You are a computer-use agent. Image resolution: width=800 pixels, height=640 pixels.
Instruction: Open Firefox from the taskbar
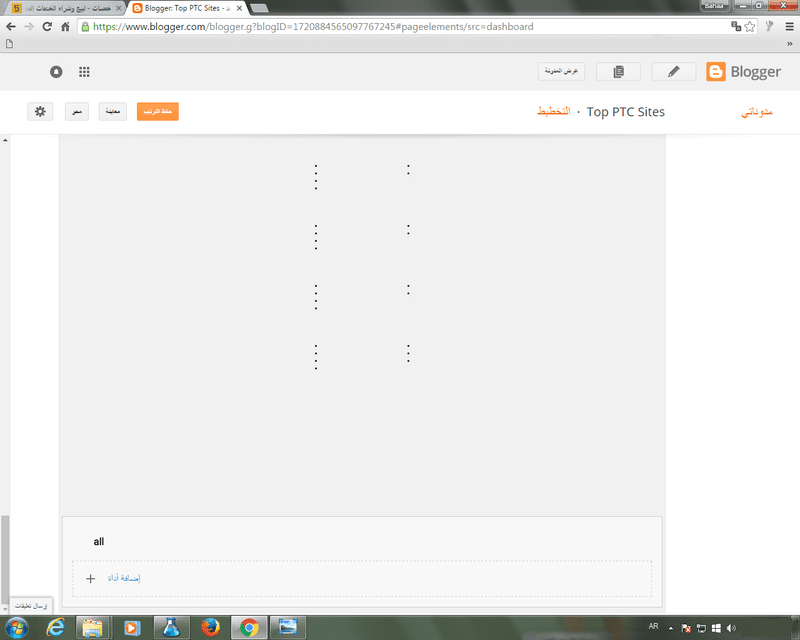tap(210, 627)
